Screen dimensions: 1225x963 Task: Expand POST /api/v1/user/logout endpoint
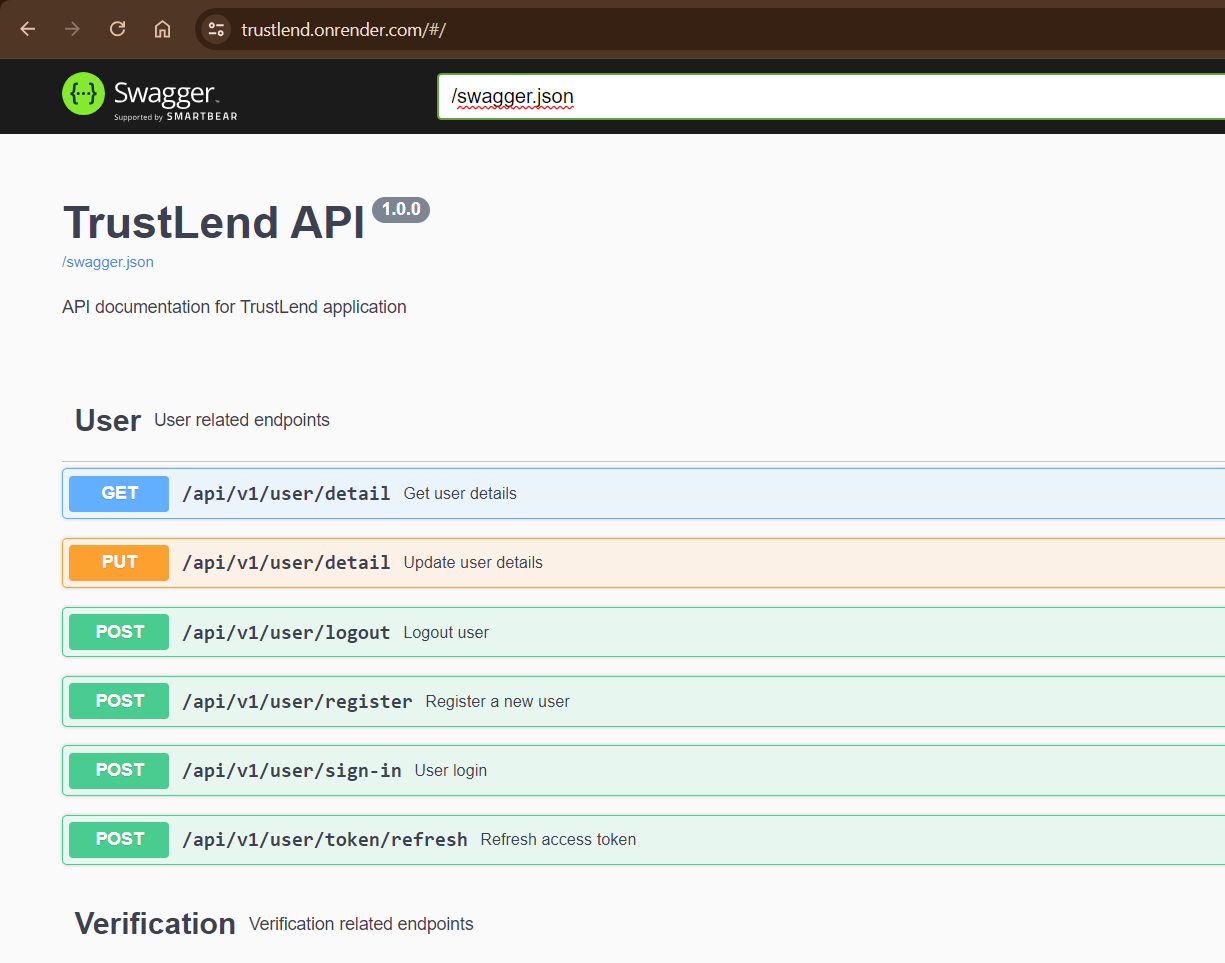point(643,632)
